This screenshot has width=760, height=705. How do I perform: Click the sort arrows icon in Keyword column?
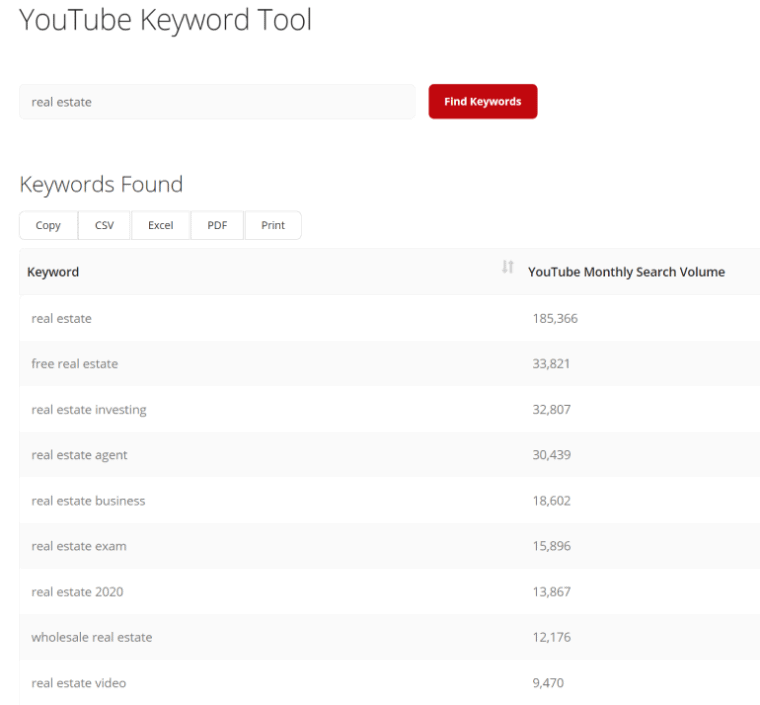(508, 267)
